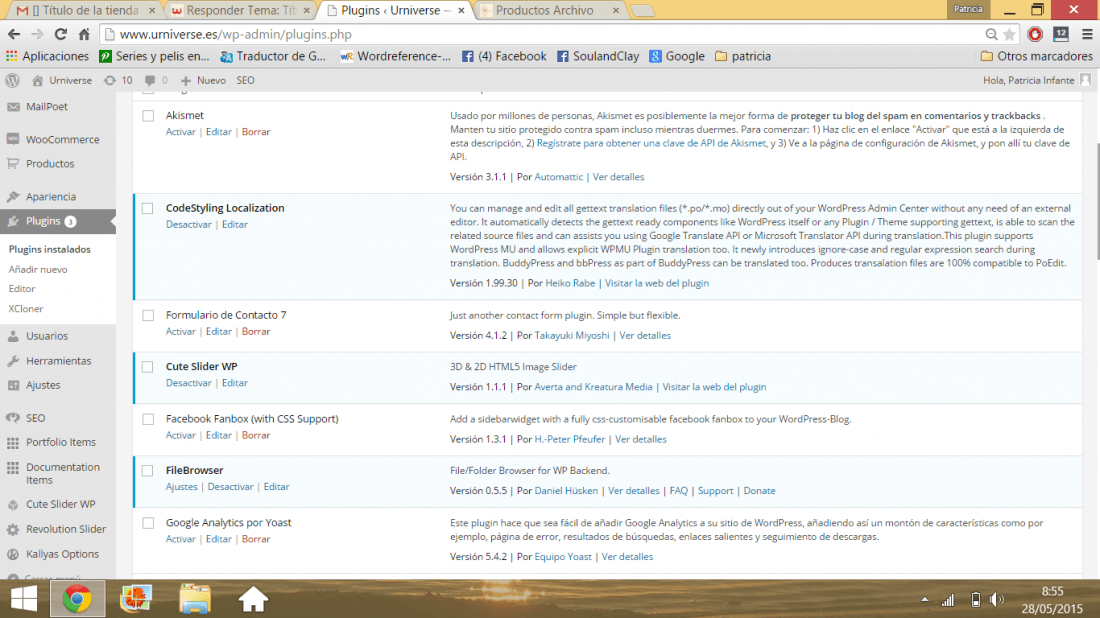Screen dimensions: 1100x618
Task: Click browser reload button
Action: click(61, 34)
